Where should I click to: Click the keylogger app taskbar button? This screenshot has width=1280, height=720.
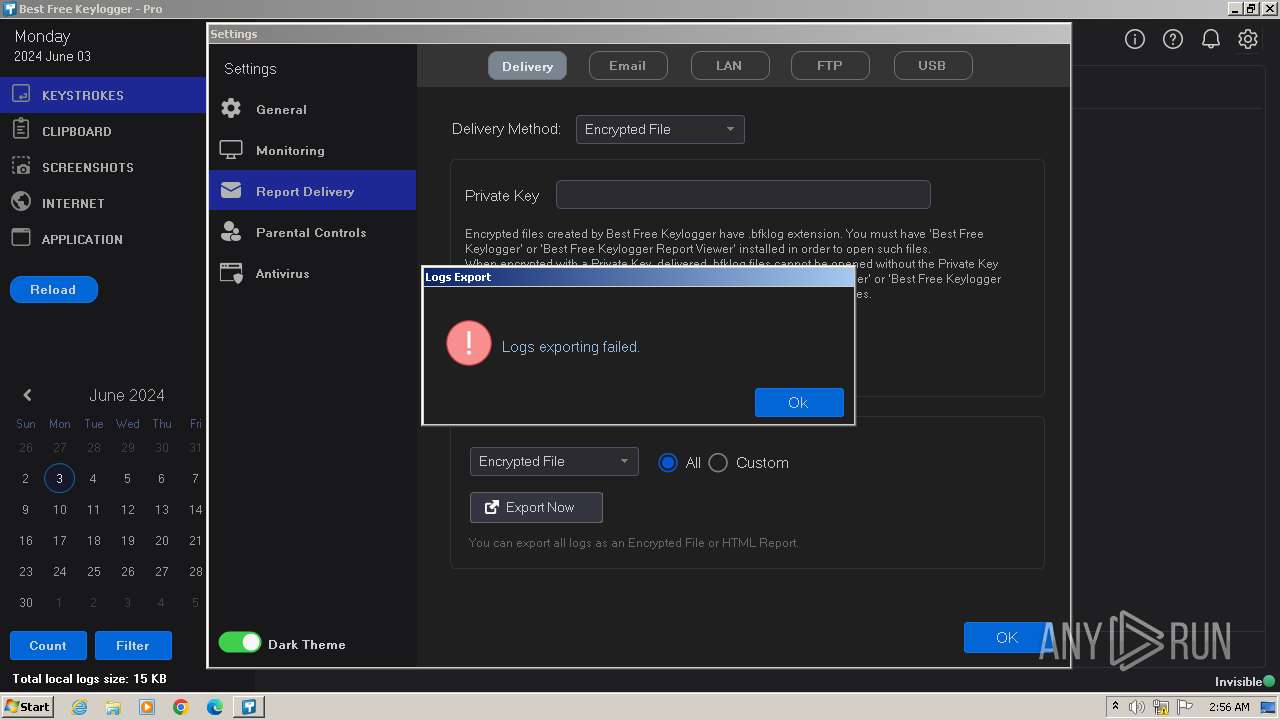click(x=249, y=707)
